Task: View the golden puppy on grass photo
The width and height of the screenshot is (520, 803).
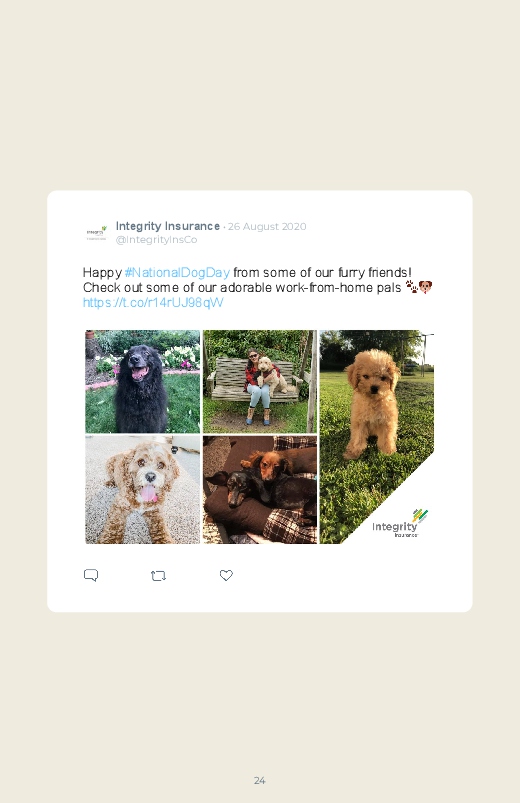Action: (377, 436)
